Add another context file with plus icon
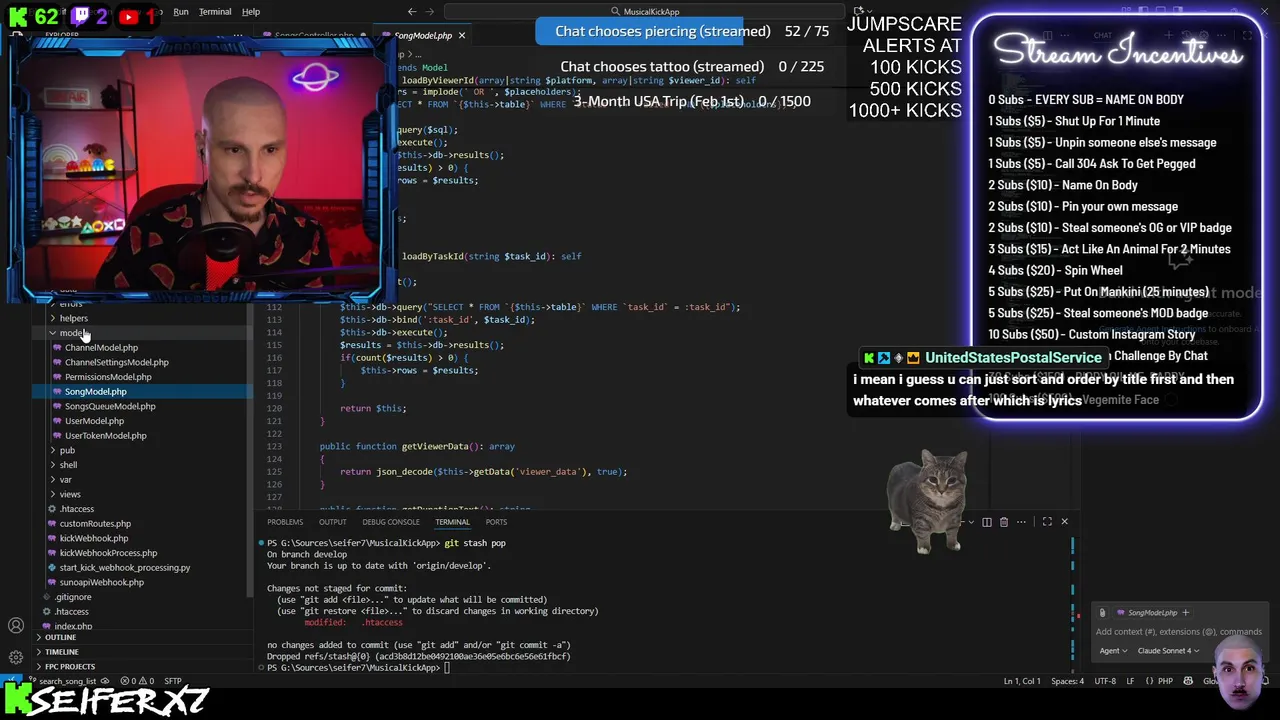Image resolution: width=1280 pixels, height=720 pixels. (x=1185, y=613)
